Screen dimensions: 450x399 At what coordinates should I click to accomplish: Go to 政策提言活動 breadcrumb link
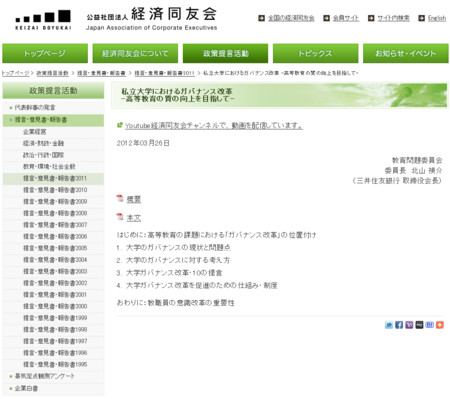[x=52, y=73]
